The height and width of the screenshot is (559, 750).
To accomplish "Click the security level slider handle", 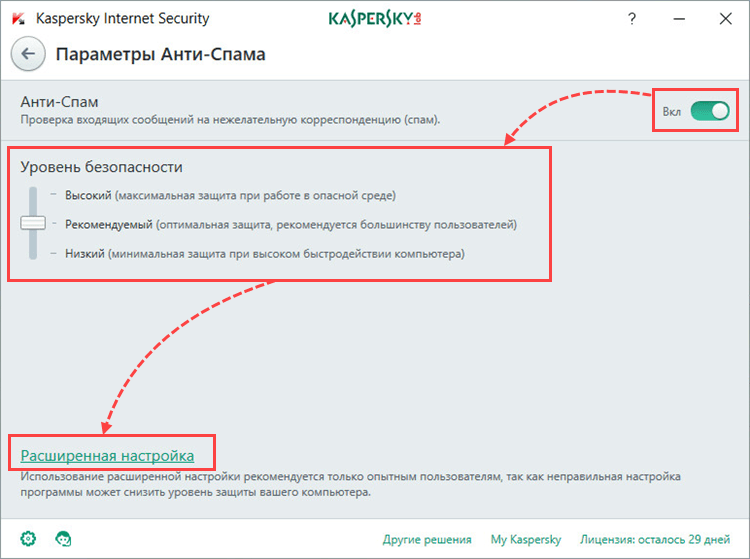I will click(33, 223).
